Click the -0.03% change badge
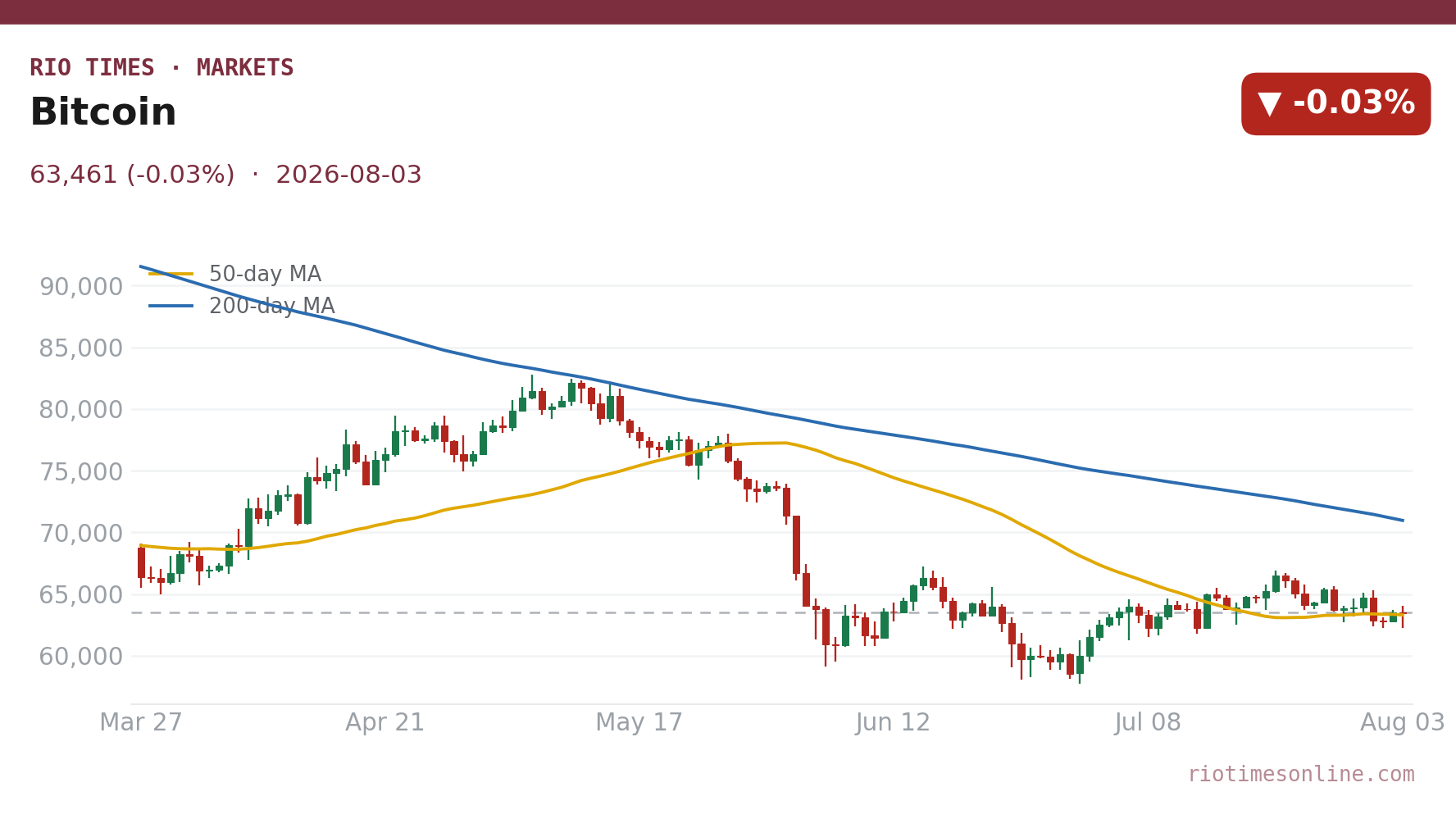 coord(1335,103)
